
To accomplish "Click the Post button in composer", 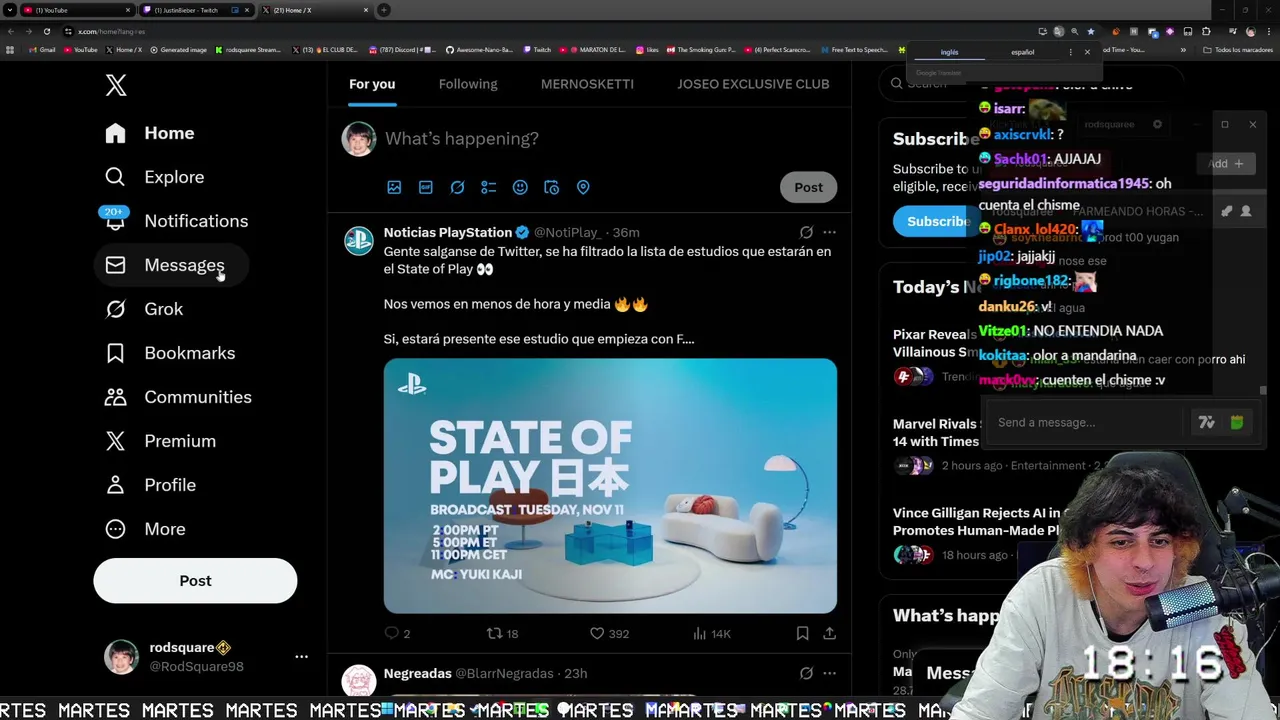I will [808, 187].
